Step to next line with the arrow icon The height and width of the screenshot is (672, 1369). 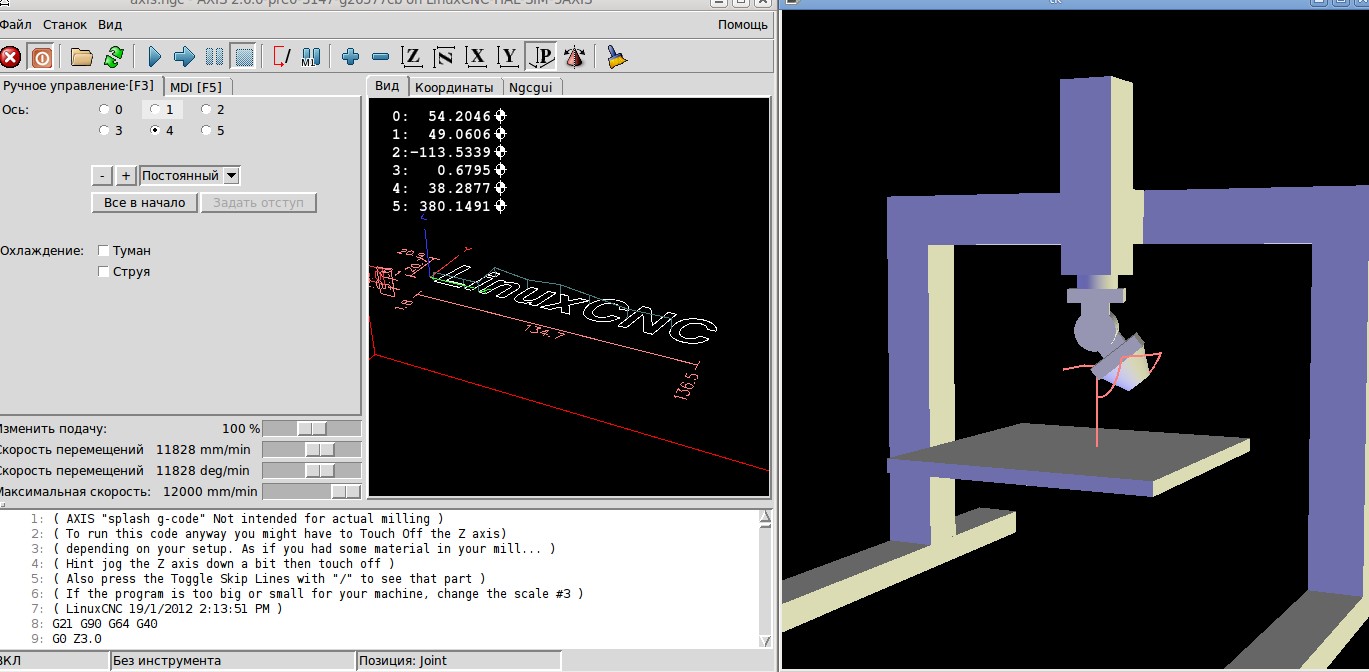tap(184, 56)
